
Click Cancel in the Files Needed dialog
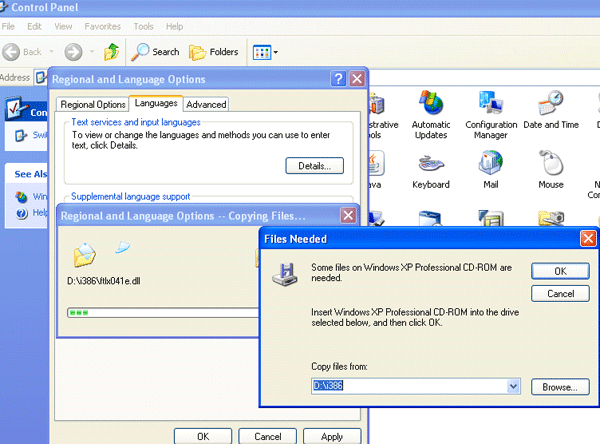click(x=560, y=294)
